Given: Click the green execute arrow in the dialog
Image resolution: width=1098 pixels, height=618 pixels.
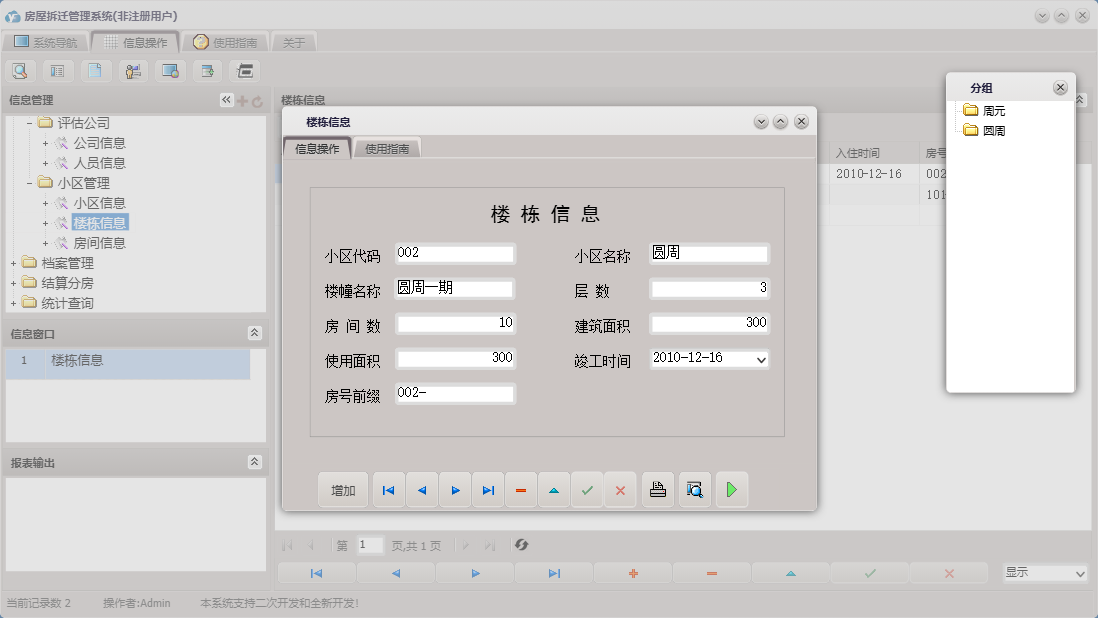Looking at the screenshot, I should click(731, 489).
